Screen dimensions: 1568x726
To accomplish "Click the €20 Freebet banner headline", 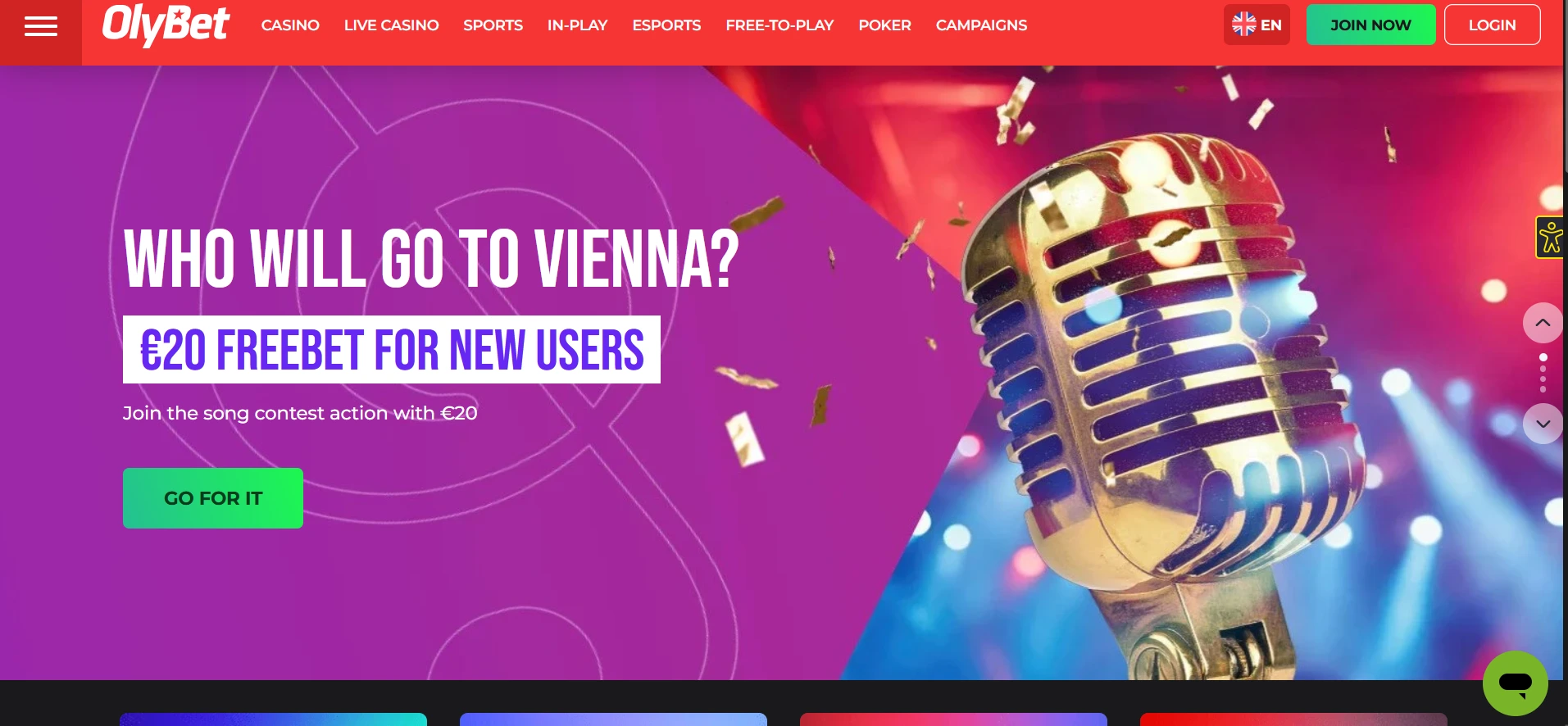I will (392, 350).
